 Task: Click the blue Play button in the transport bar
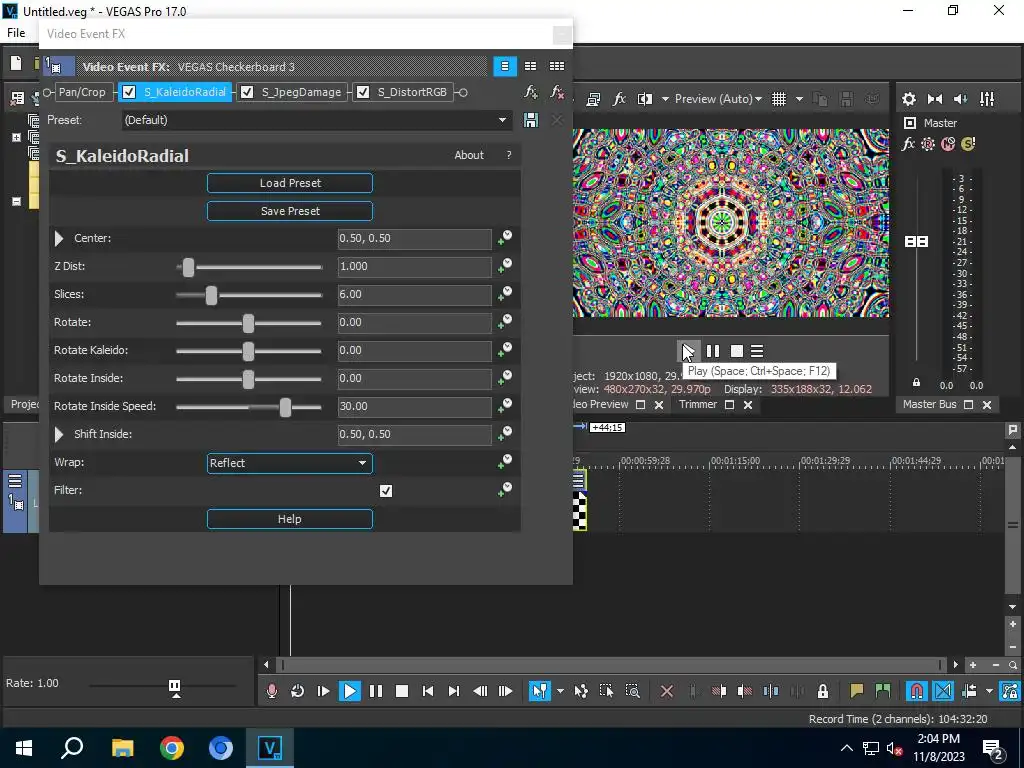point(349,691)
